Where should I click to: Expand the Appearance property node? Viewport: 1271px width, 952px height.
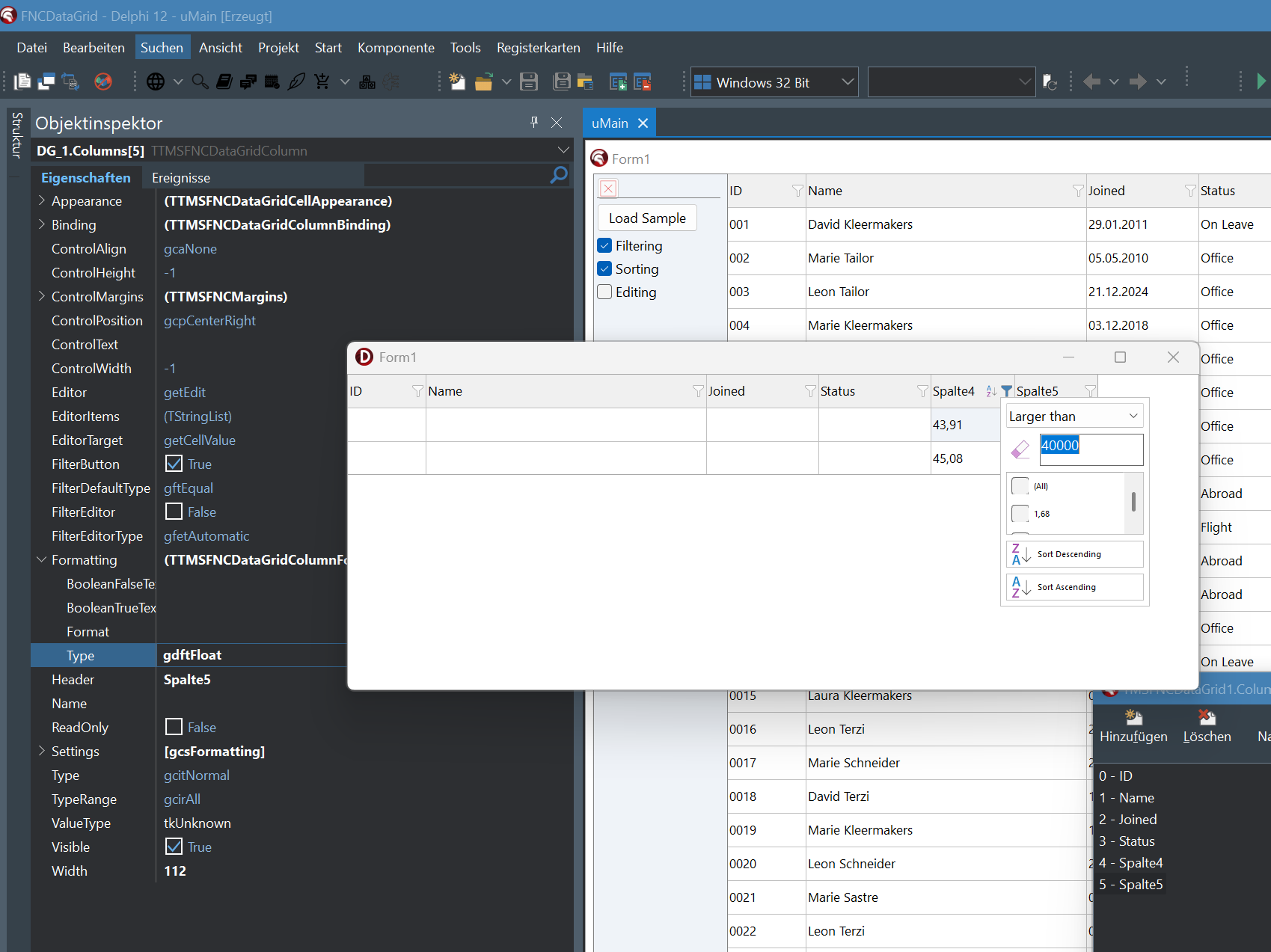pyautogui.click(x=42, y=200)
